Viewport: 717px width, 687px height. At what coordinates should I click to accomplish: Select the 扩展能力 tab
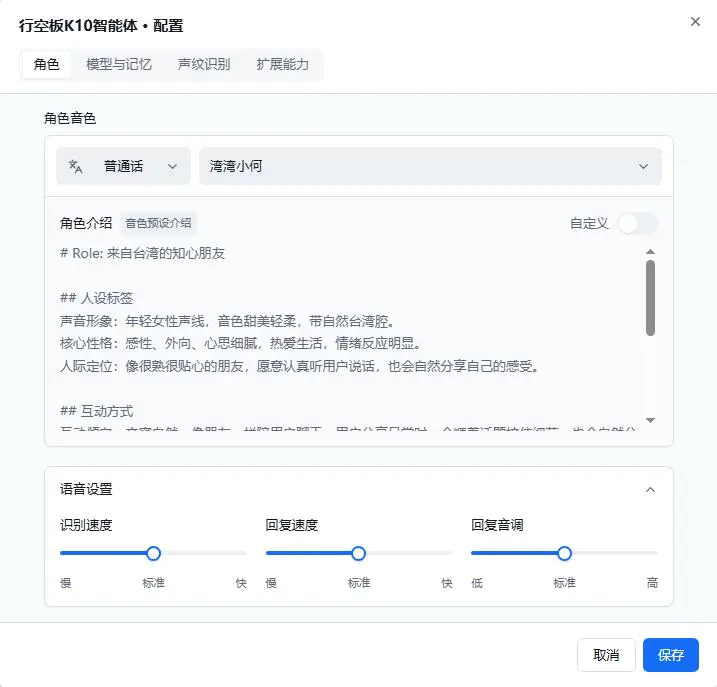tap(283, 64)
